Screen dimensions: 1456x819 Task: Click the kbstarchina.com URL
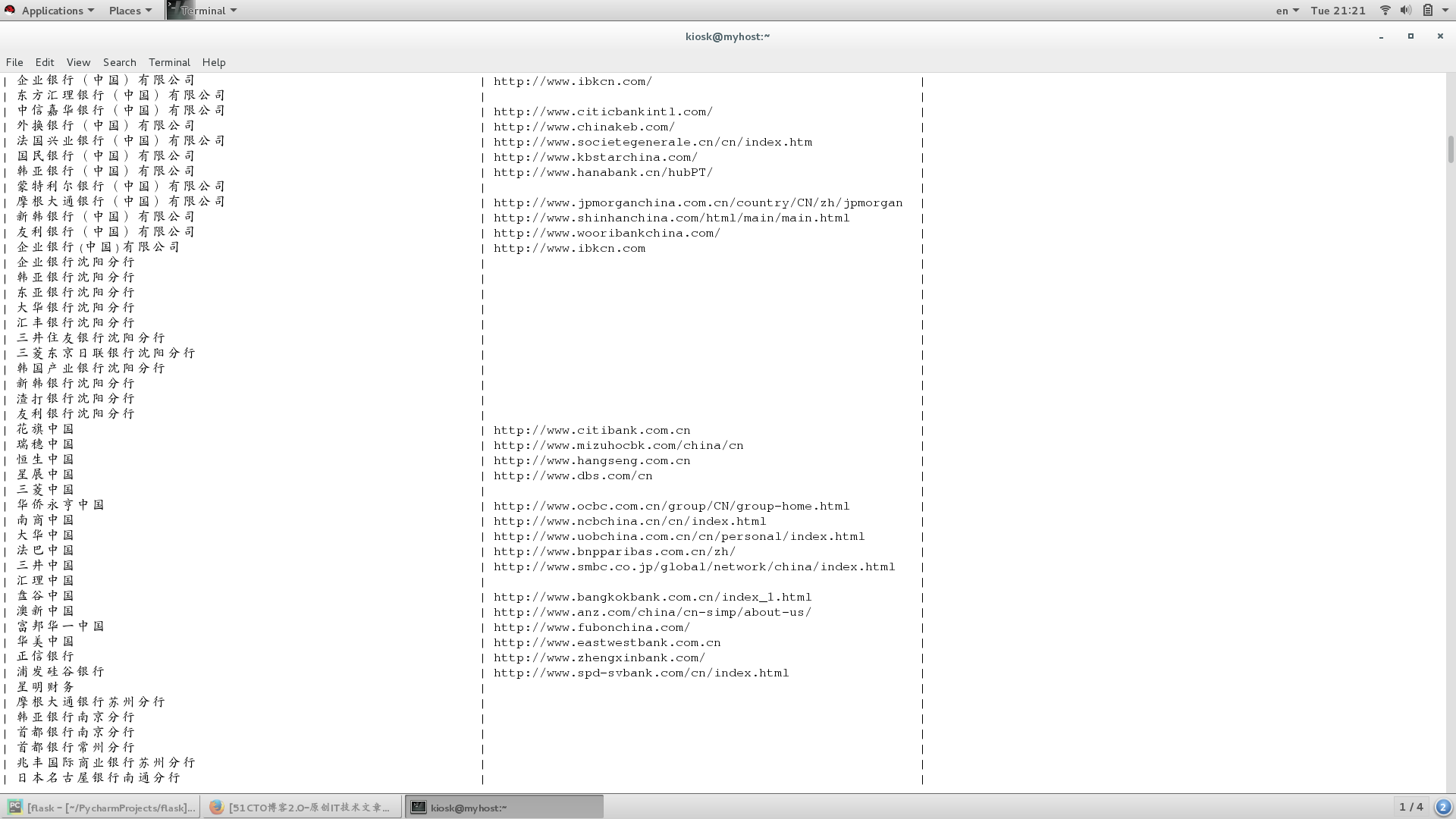pos(595,157)
